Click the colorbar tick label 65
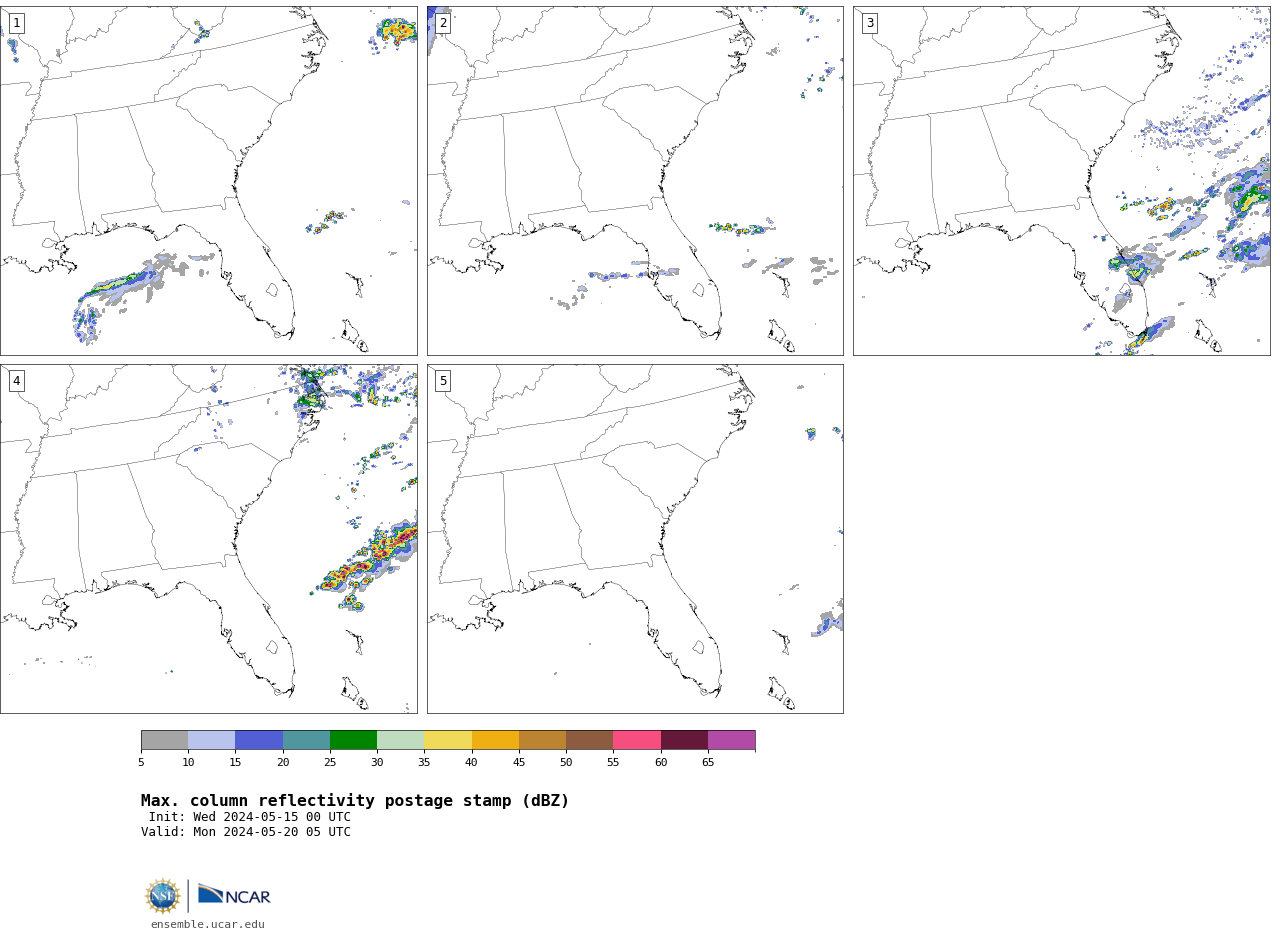 coord(708,762)
